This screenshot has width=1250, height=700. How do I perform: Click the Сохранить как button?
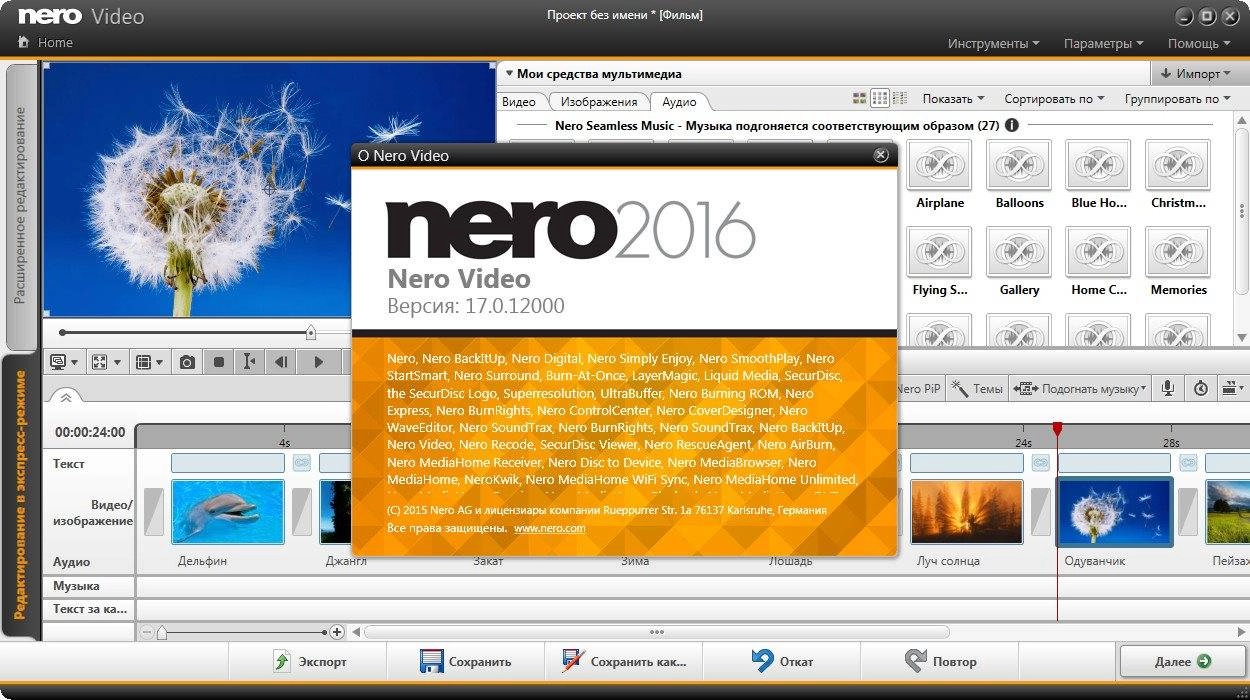(x=624, y=661)
